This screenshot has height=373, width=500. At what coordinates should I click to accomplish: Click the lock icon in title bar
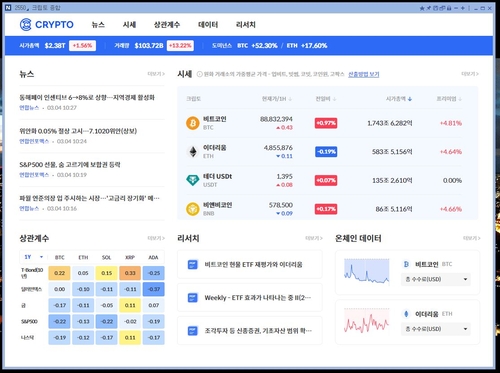click(449, 8)
